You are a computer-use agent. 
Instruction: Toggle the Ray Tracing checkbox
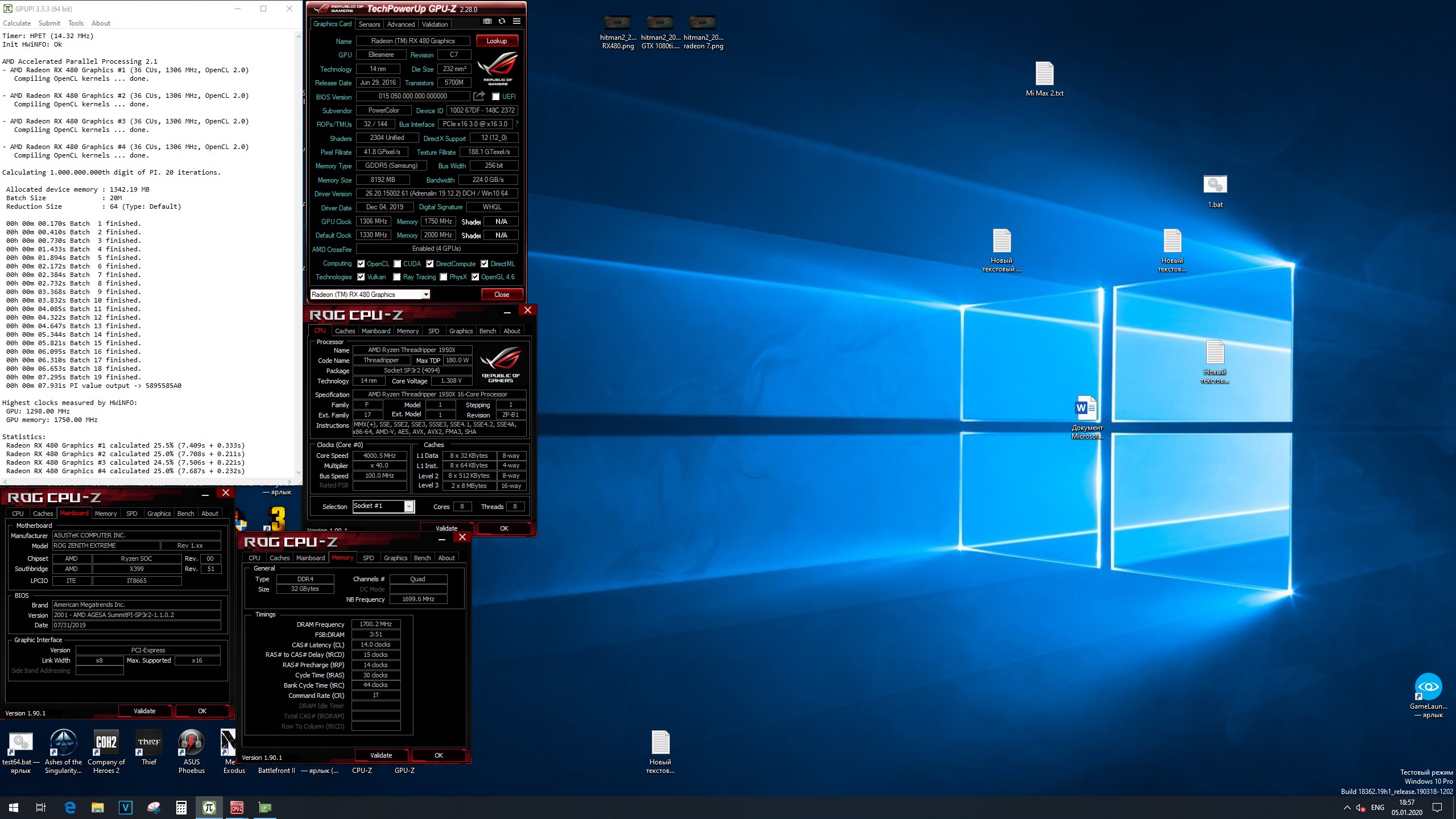click(397, 277)
